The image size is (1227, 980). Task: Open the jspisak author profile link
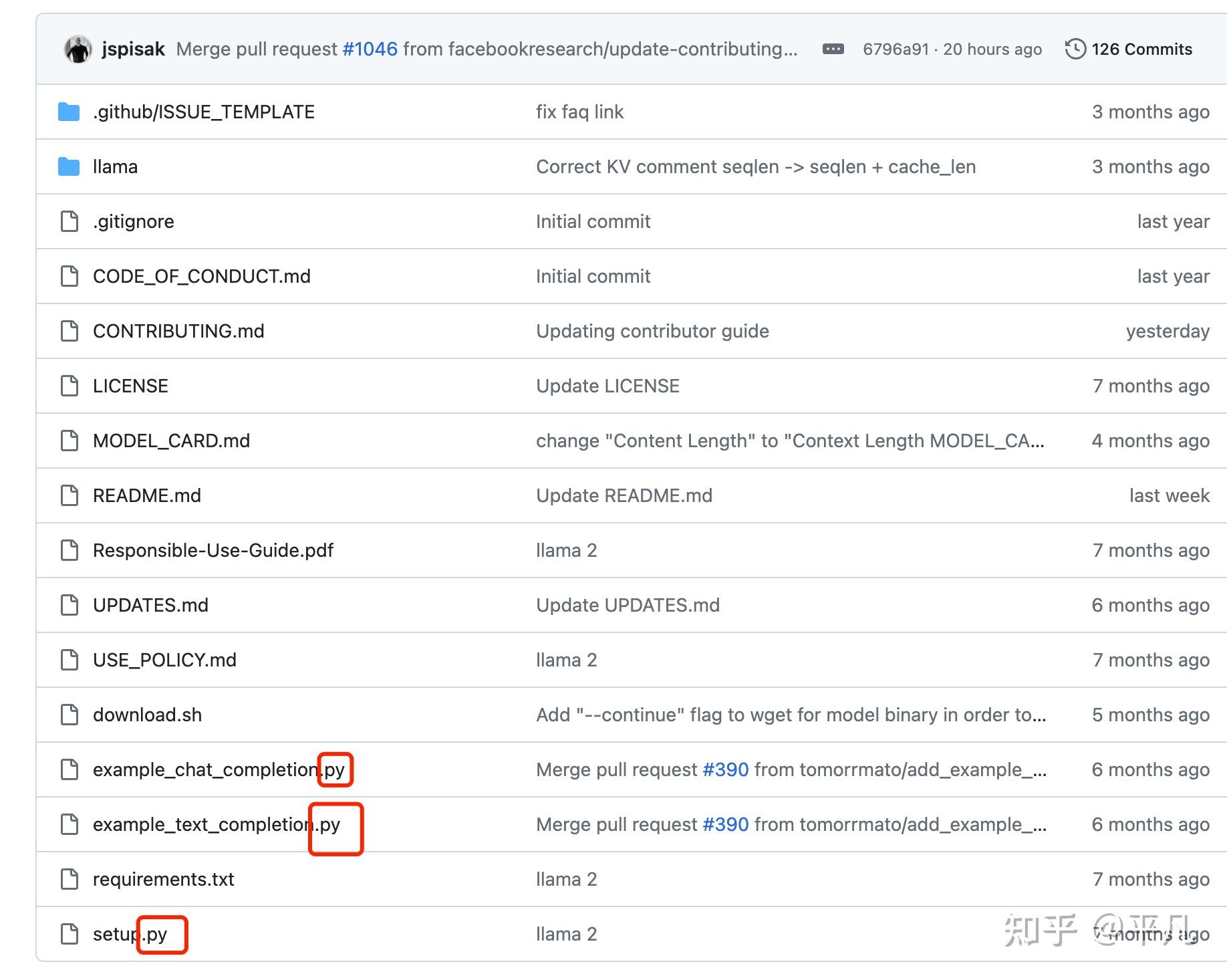pyautogui.click(x=133, y=49)
